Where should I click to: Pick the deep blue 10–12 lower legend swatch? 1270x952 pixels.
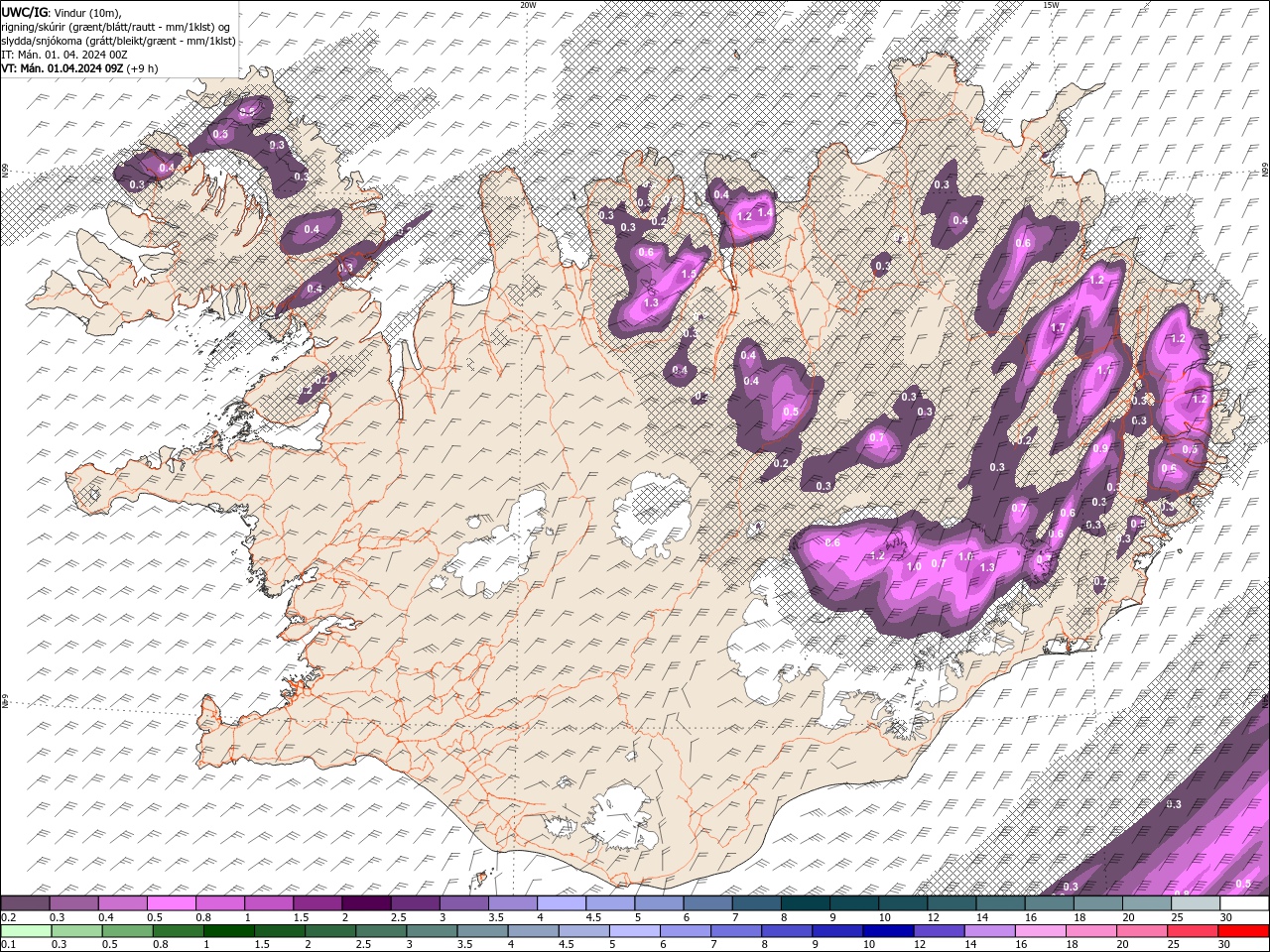tap(888, 931)
